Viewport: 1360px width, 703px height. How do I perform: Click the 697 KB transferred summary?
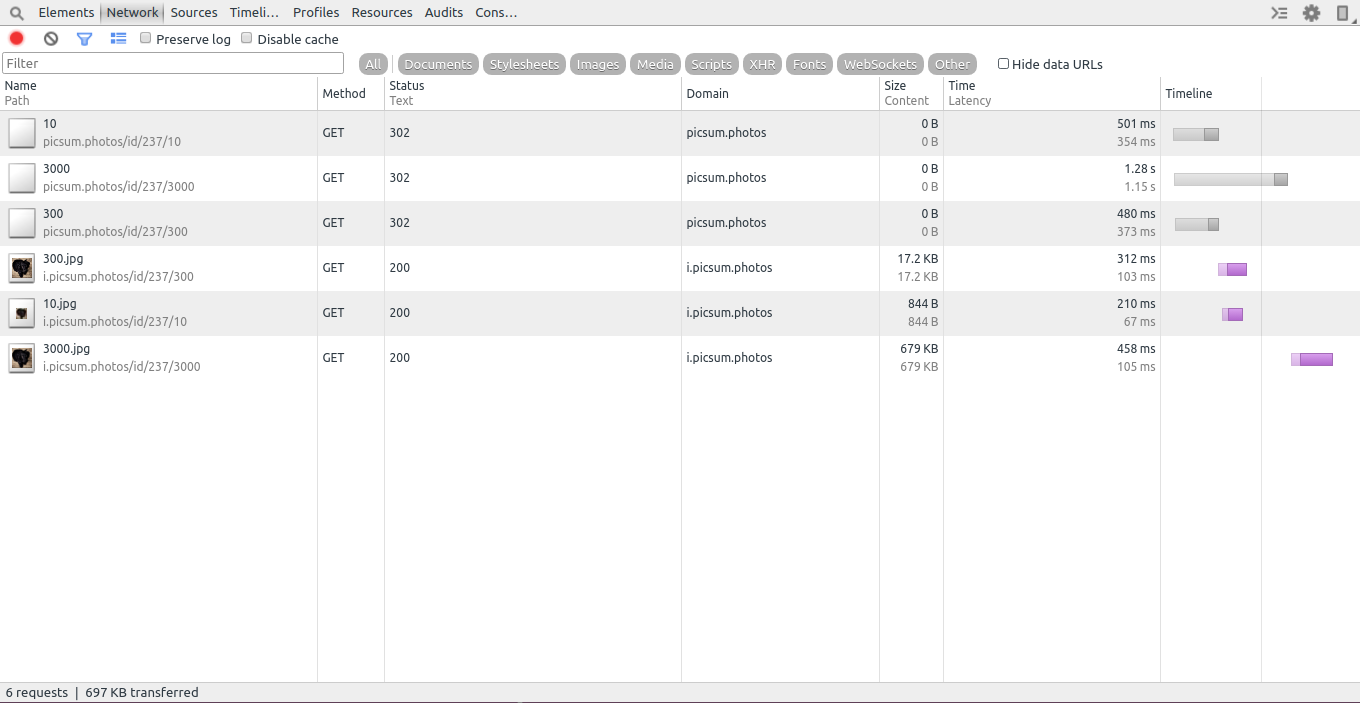[x=142, y=692]
